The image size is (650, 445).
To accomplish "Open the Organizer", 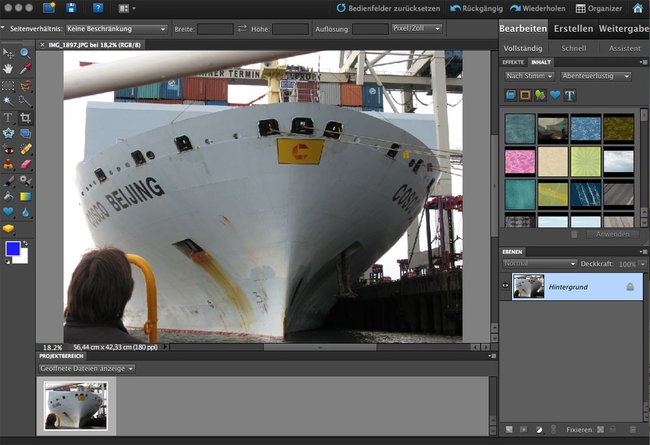I will pos(599,8).
